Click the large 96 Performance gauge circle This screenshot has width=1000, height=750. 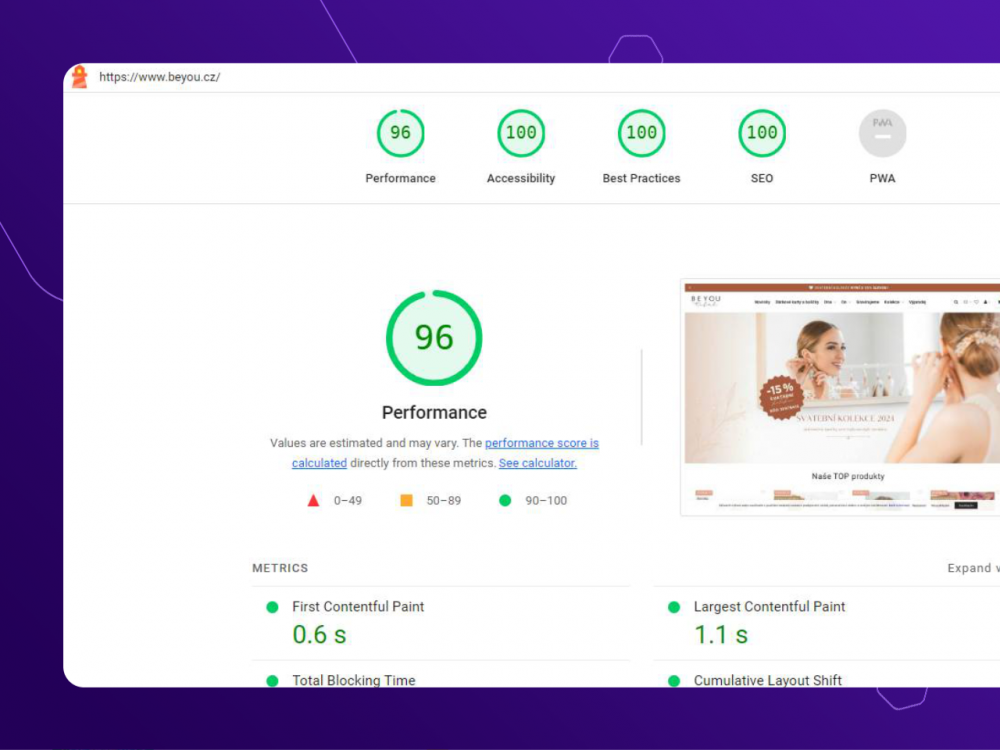click(x=434, y=338)
